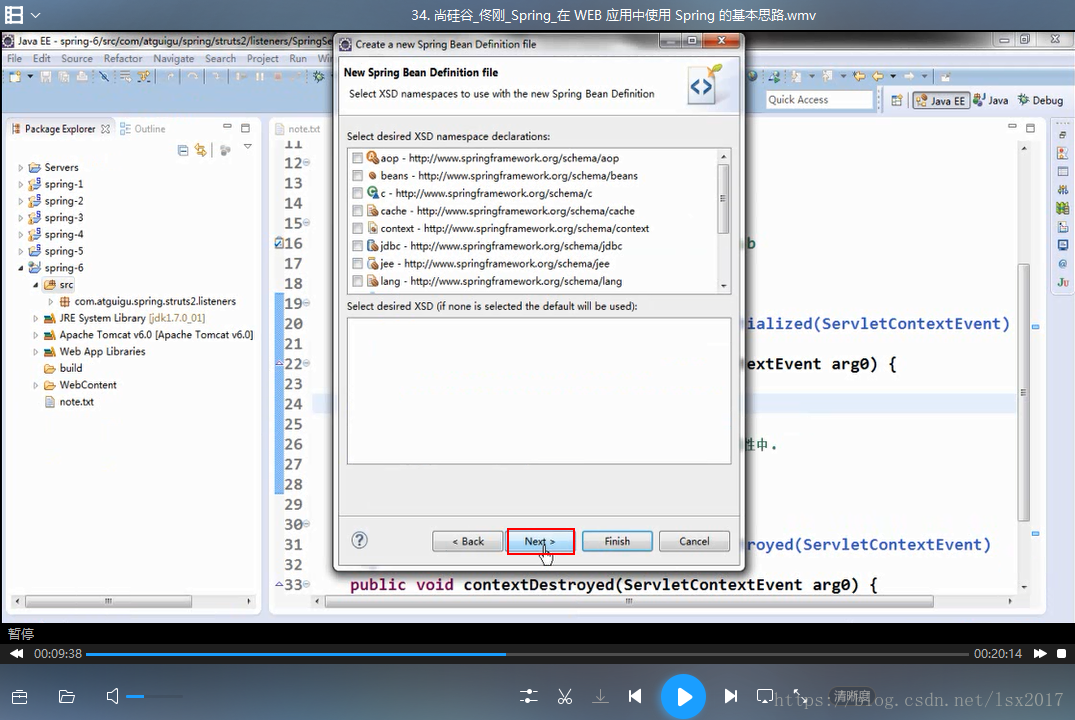Expand the WebContent folder node
1075x720 pixels.
[x=36, y=385]
